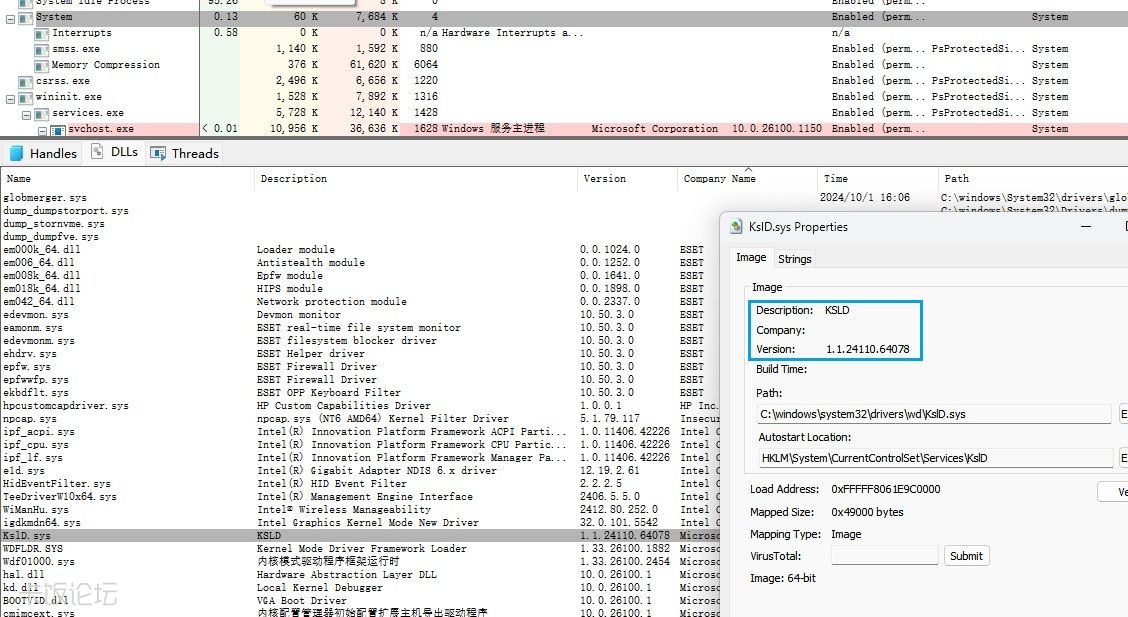Click the Interrupts process icon
The height and width of the screenshot is (617, 1128).
point(41,33)
